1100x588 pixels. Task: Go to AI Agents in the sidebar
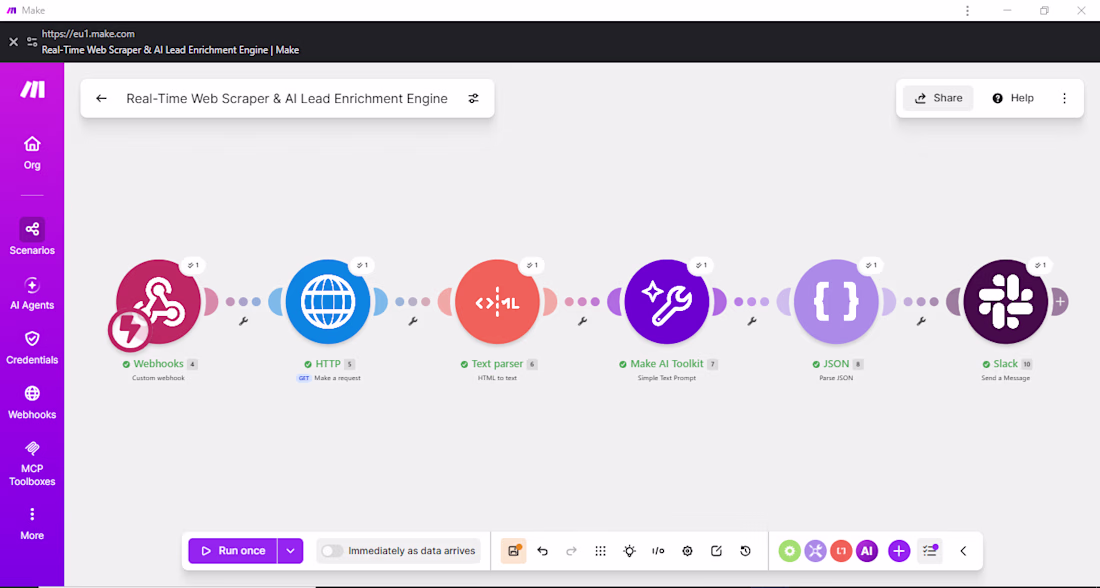tap(32, 293)
